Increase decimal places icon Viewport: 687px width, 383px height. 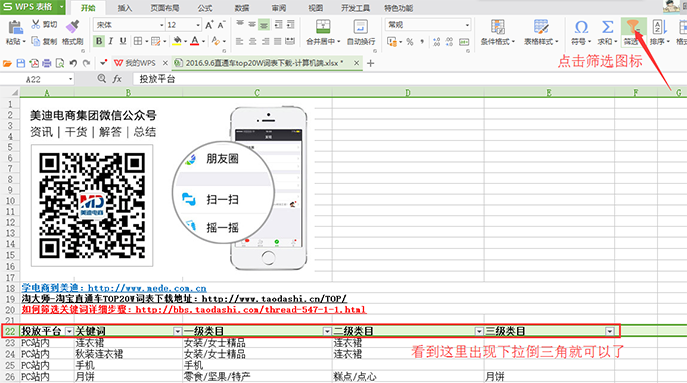coord(436,42)
